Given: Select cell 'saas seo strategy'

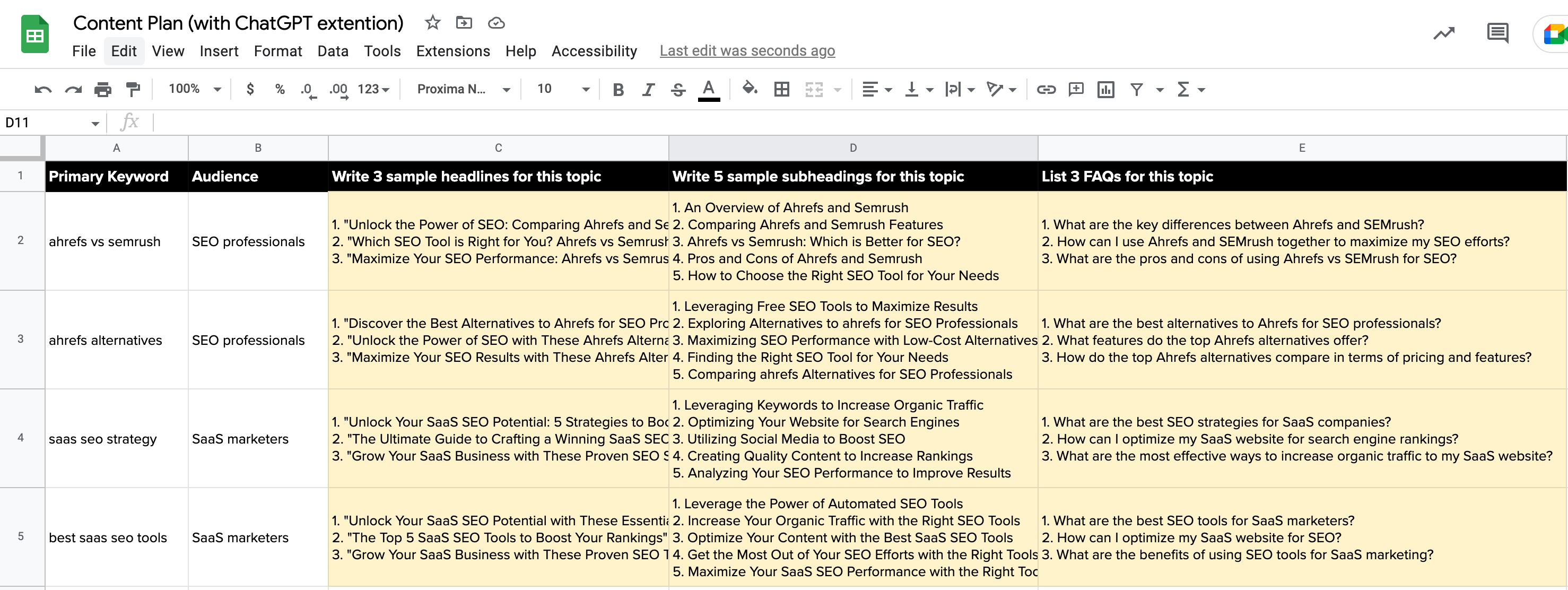Looking at the screenshot, I should [x=116, y=438].
